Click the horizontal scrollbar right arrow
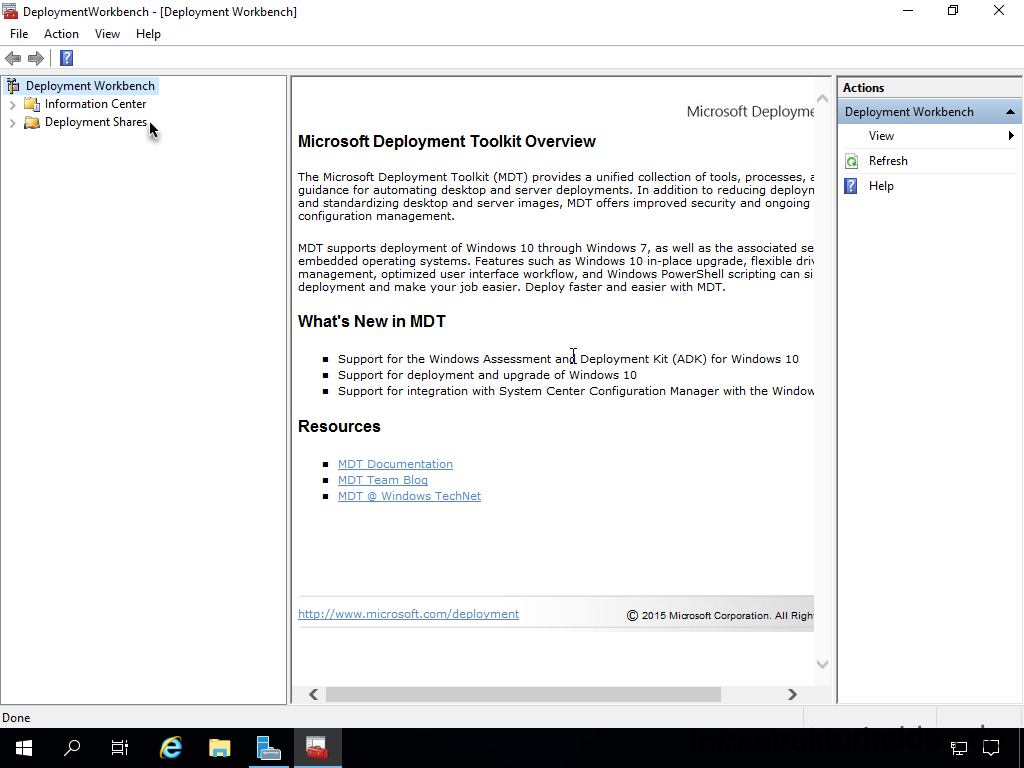The width and height of the screenshot is (1024, 768). point(792,694)
